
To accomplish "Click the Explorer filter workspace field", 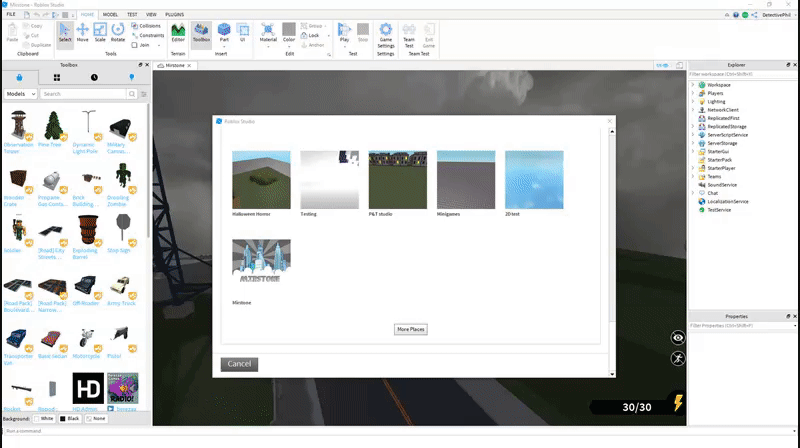I will click(x=742, y=74).
